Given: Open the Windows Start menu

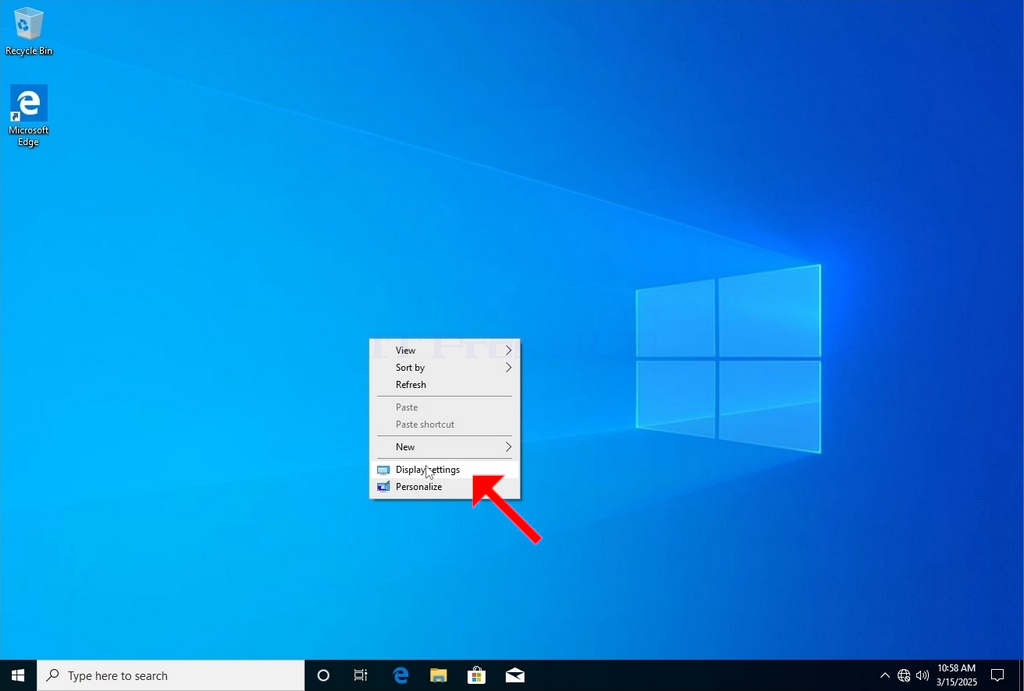Looking at the screenshot, I should [18, 675].
